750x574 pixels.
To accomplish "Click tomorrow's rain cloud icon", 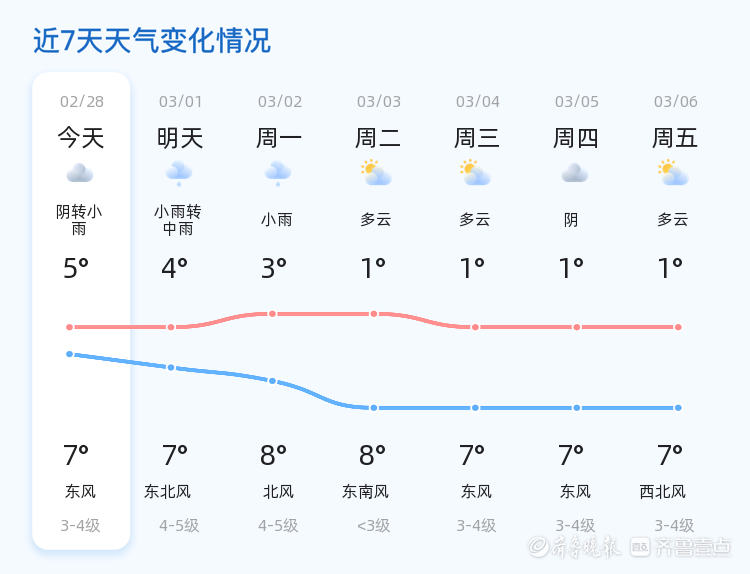I will [179, 173].
